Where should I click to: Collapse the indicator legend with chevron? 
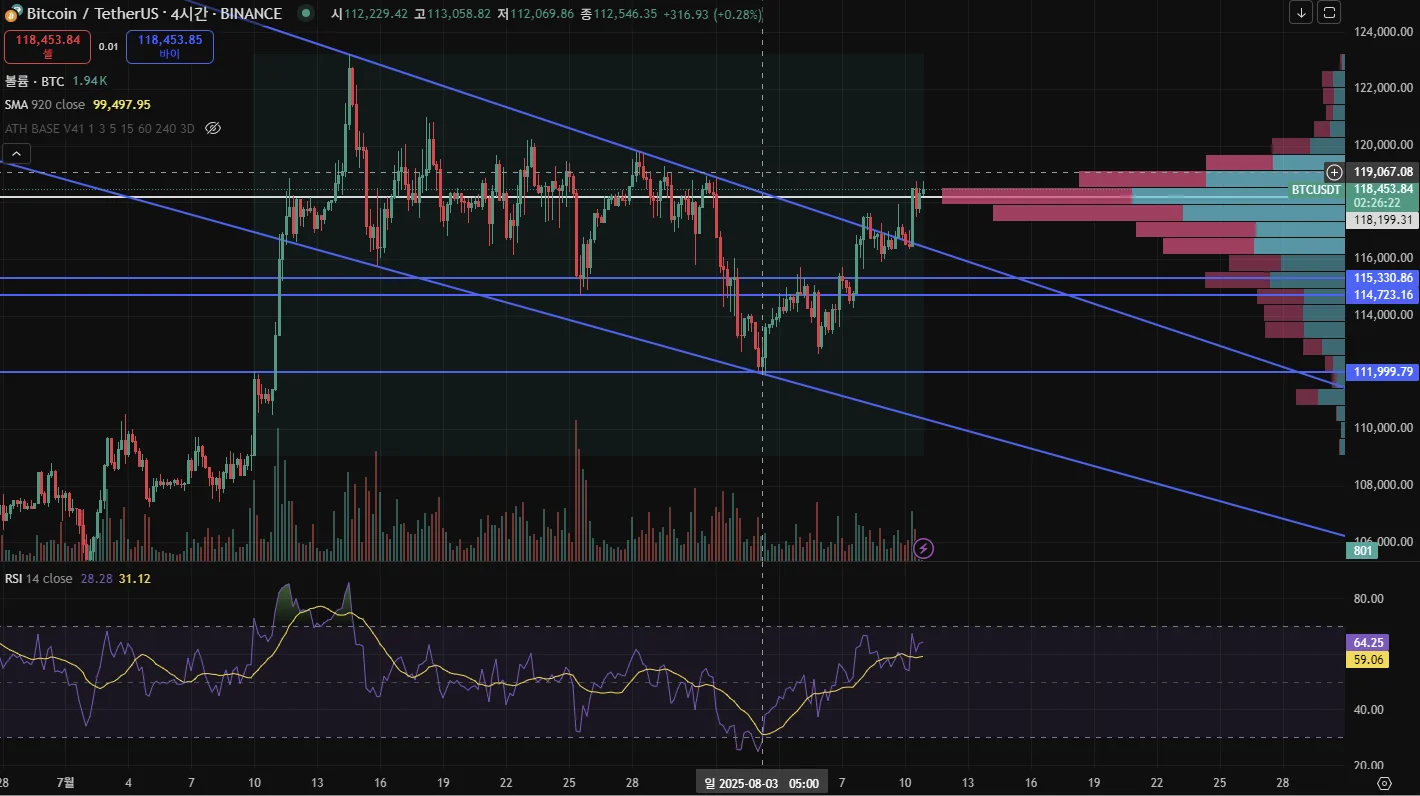tap(17, 153)
